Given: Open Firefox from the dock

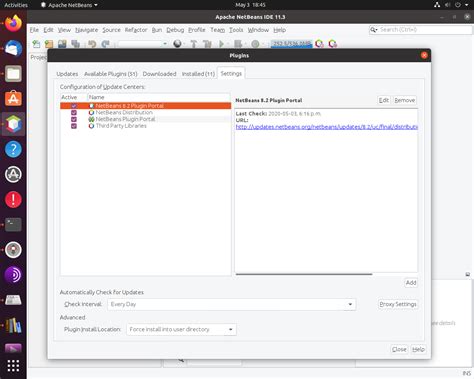Looking at the screenshot, I should (x=13, y=23).
